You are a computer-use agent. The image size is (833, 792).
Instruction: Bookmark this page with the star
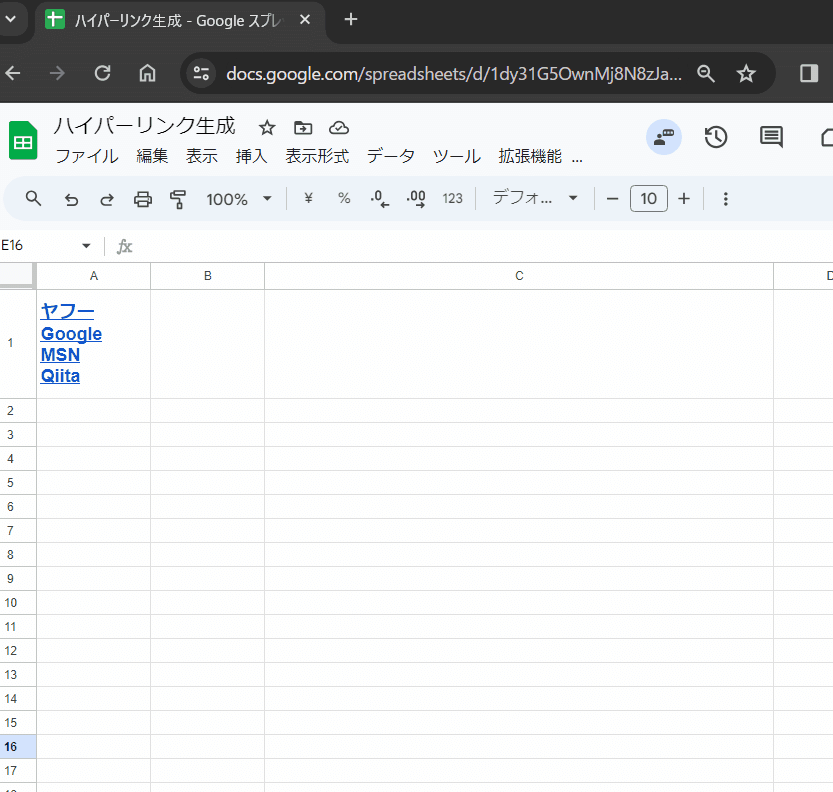point(746,73)
